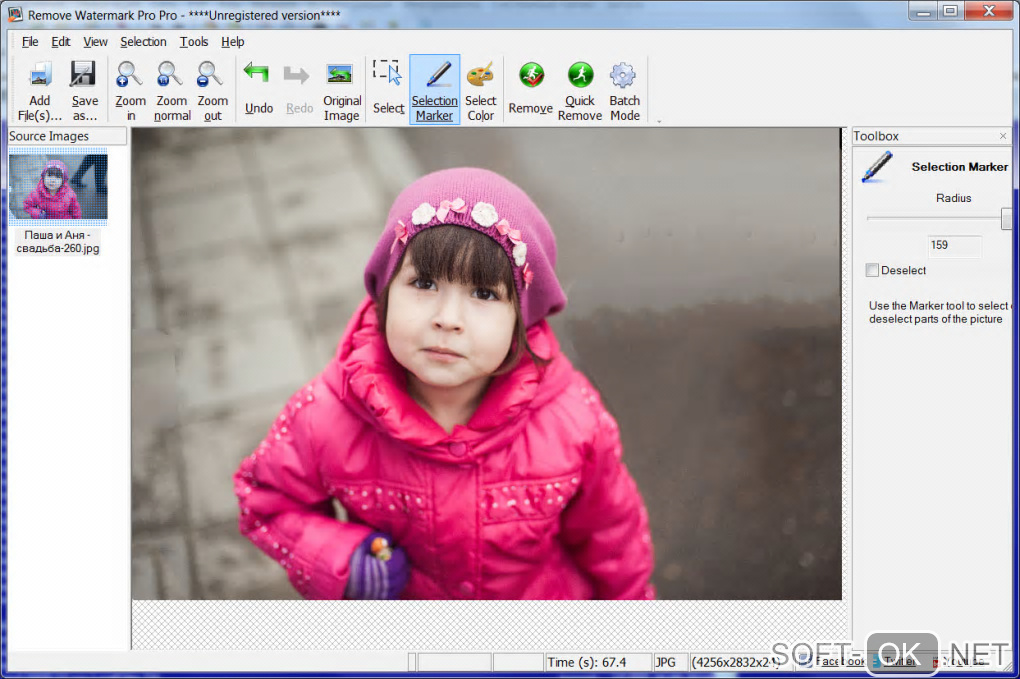Undo the last action with the green arrow
The image size is (1020, 679).
coord(257,73)
